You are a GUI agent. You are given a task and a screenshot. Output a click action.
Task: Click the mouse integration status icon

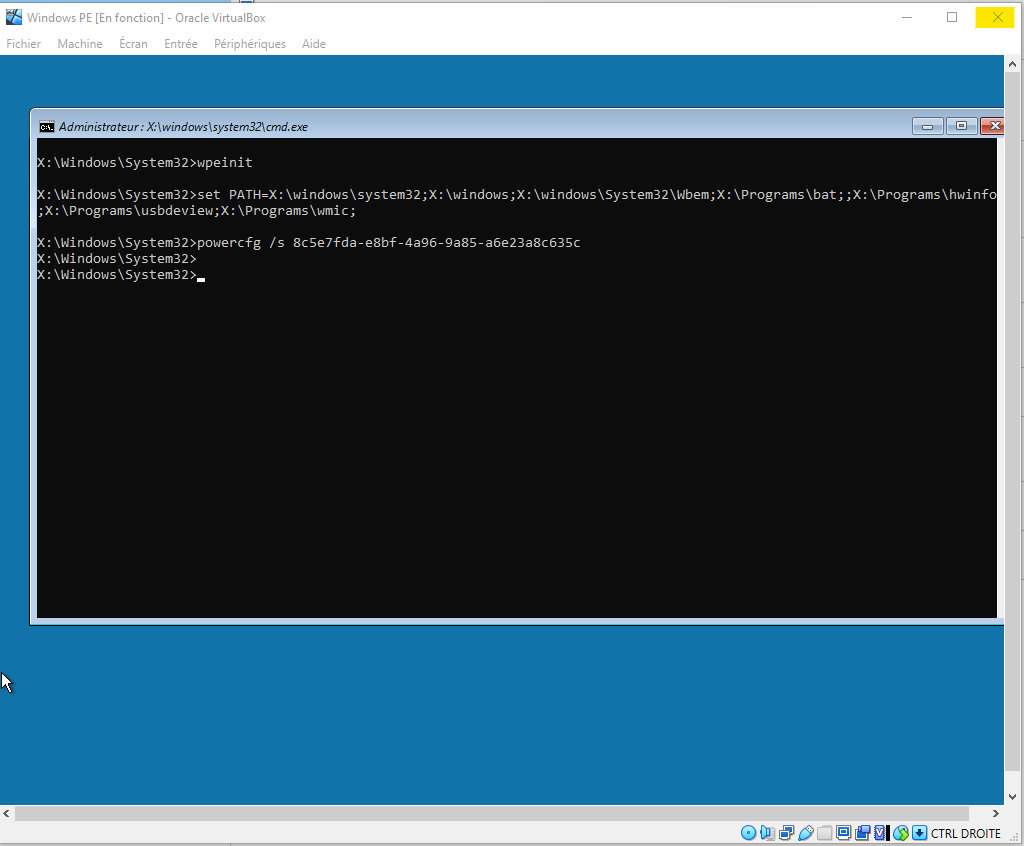(x=901, y=833)
